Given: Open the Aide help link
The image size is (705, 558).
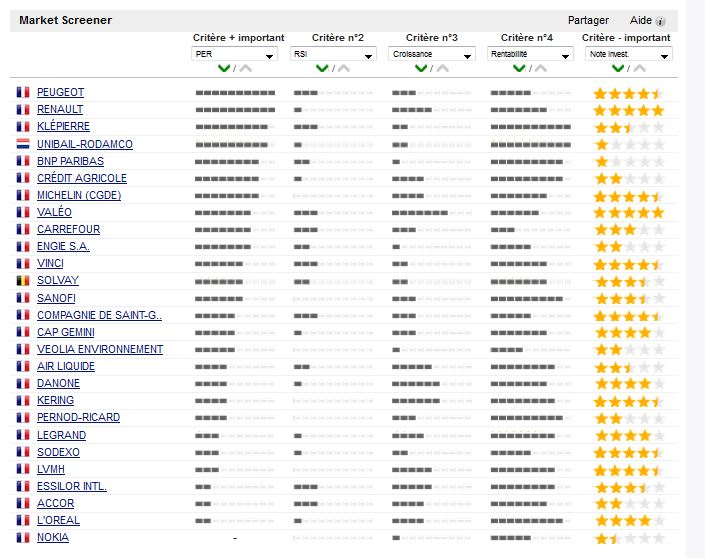Looking at the screenshot, I should [641, 20].
